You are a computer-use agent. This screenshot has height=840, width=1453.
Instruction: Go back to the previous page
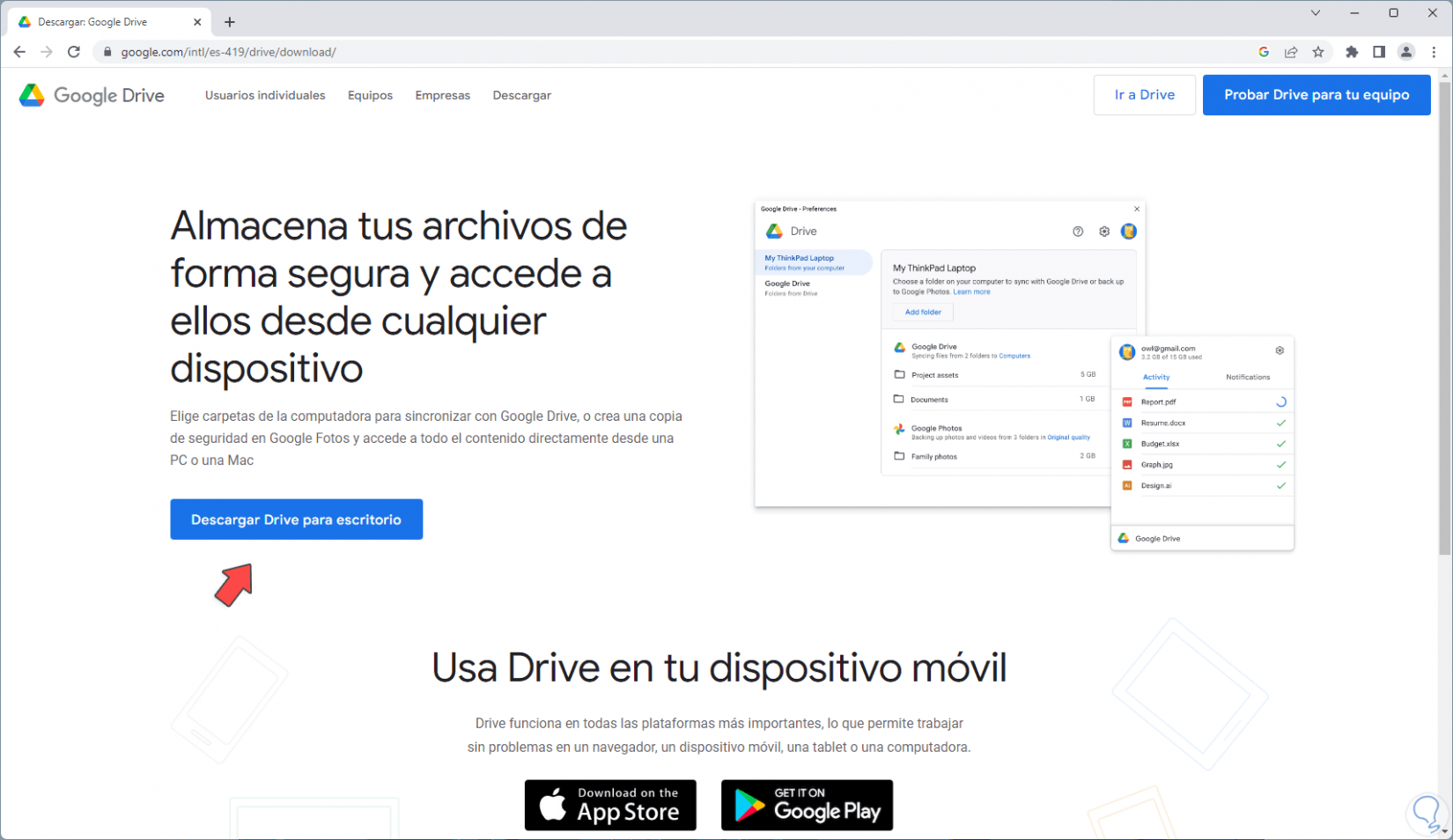click(x=19, y=52)
